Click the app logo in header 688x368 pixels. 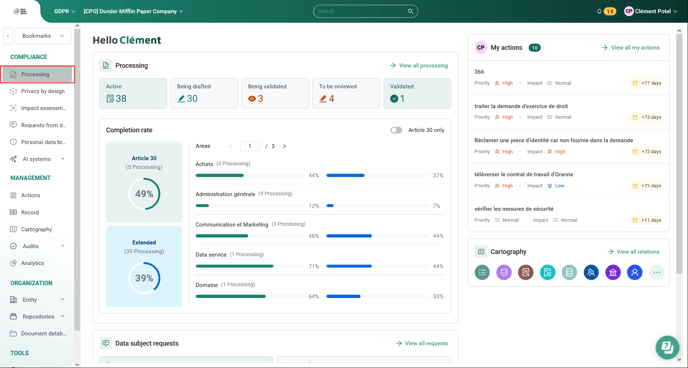20,11
